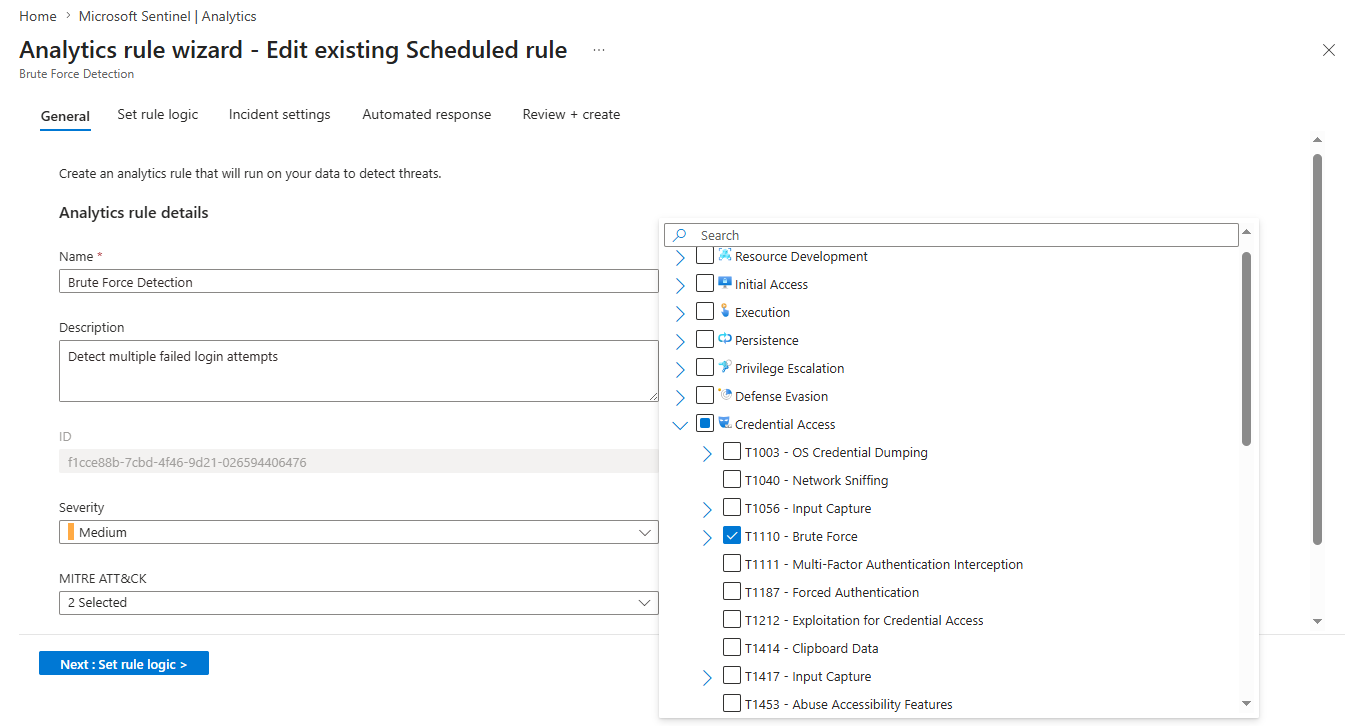Check T1453 Abuse Accessibility Features checkbox
Viewport: 1363px width, 726px height.
[x=732, y=704]
